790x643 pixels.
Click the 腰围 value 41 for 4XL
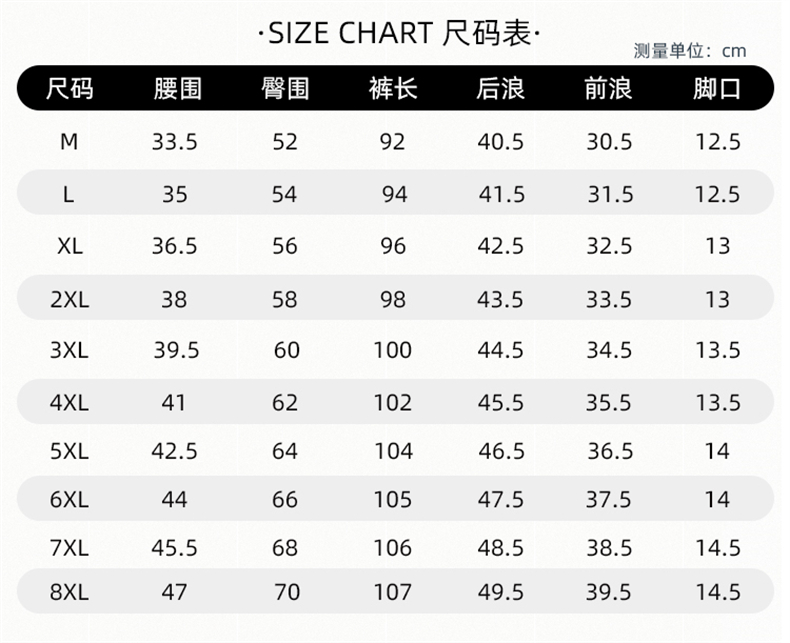(174, 403)
